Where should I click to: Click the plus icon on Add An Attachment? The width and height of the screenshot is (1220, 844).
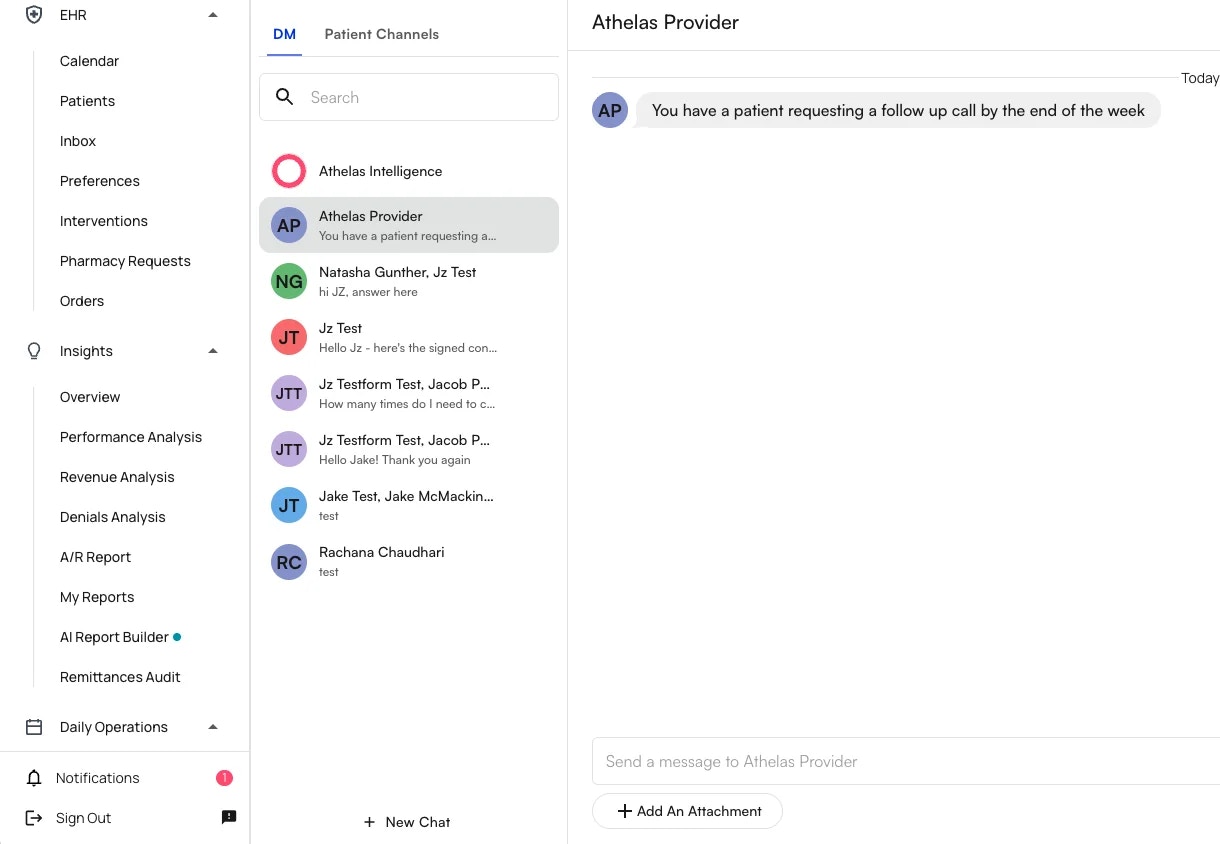point(626,810)
